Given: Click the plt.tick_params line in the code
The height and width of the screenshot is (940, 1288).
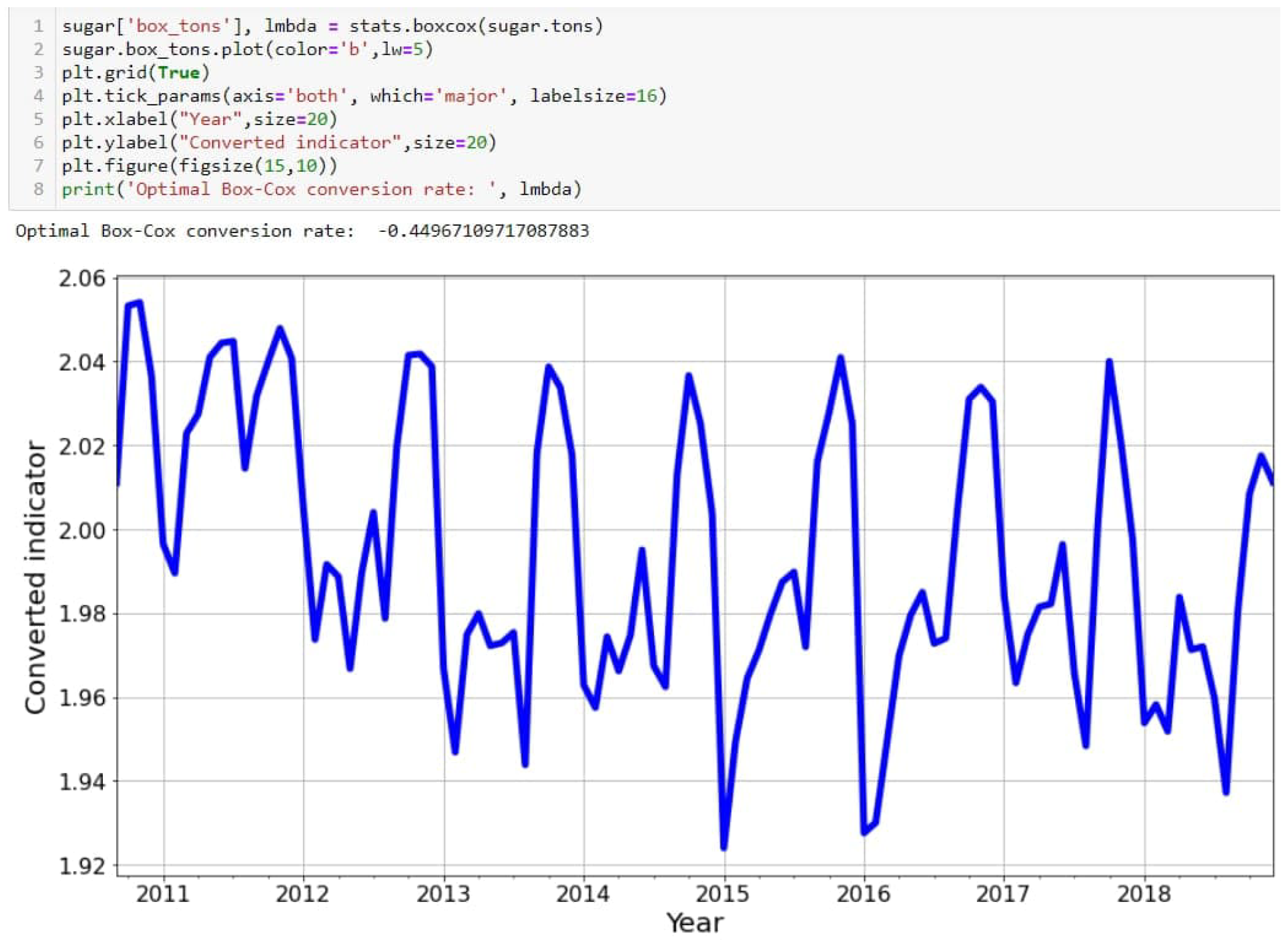Looking at the screenshot, I should tap(364, 96).
